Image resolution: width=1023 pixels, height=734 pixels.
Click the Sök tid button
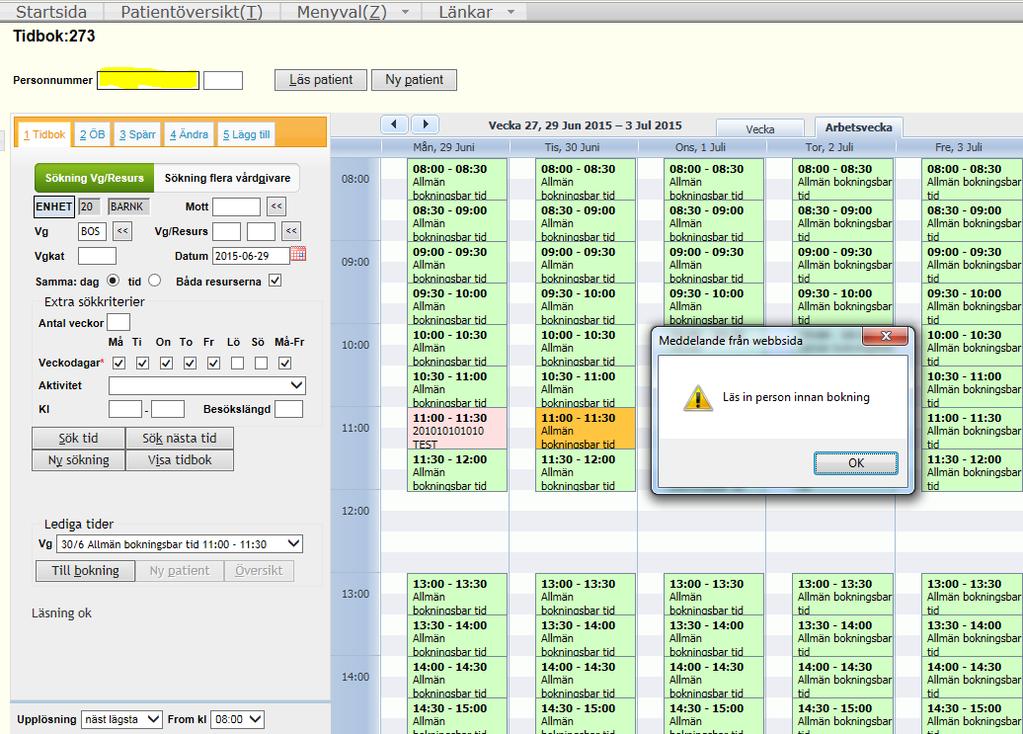coord(78,438)
